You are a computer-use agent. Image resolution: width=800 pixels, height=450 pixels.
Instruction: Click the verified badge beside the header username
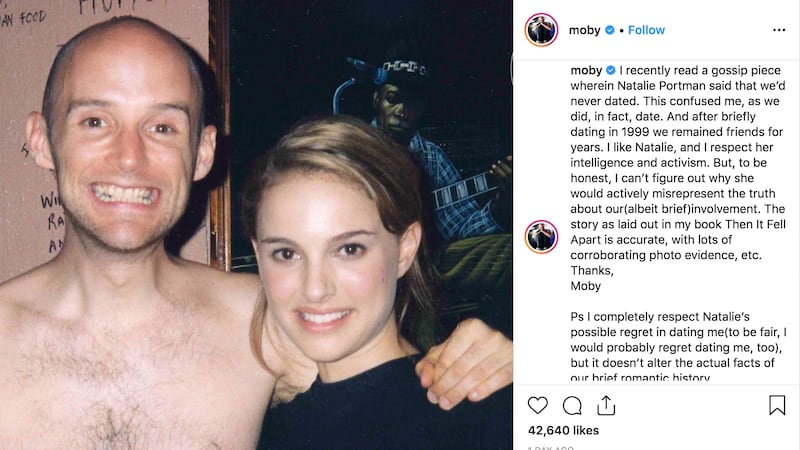point(610,30)
